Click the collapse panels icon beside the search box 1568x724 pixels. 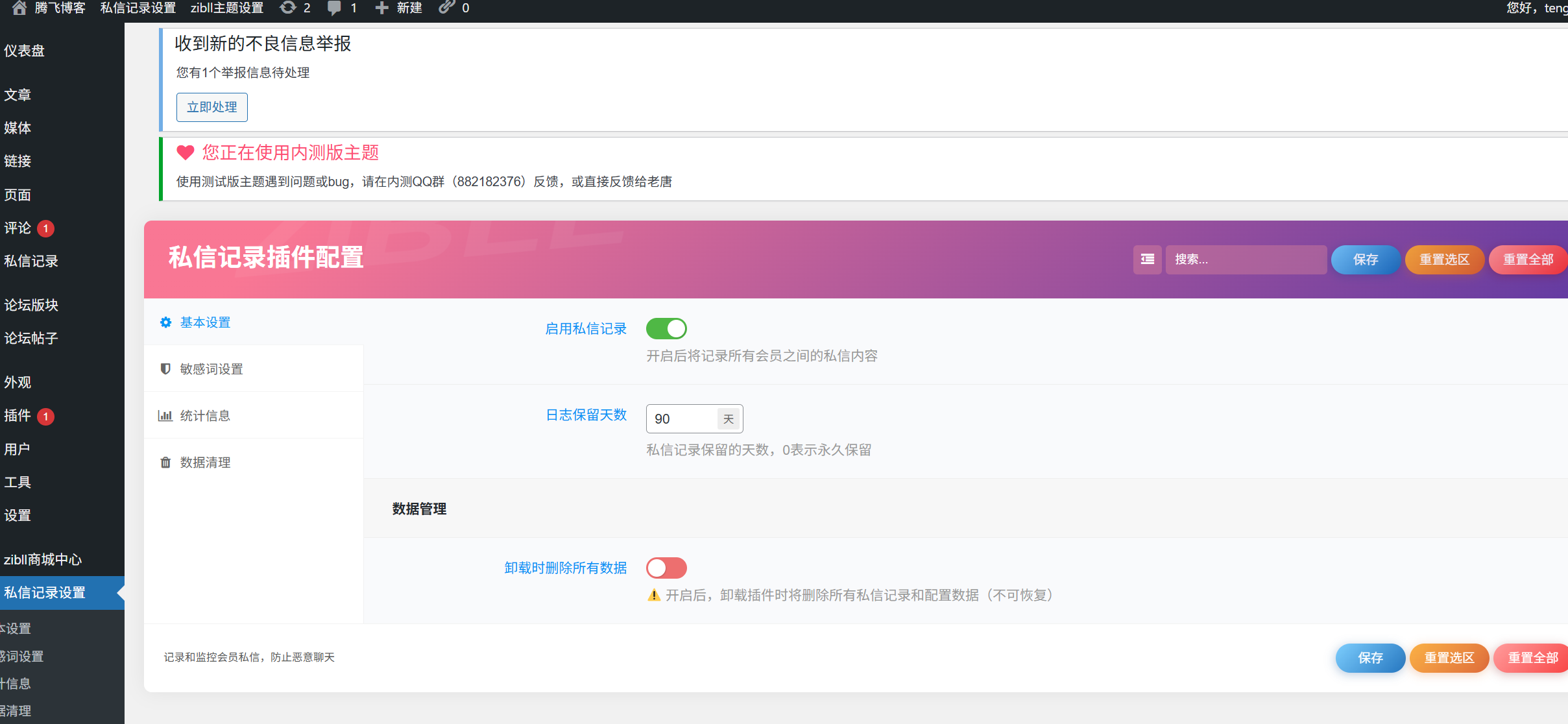click(1146, 259)
